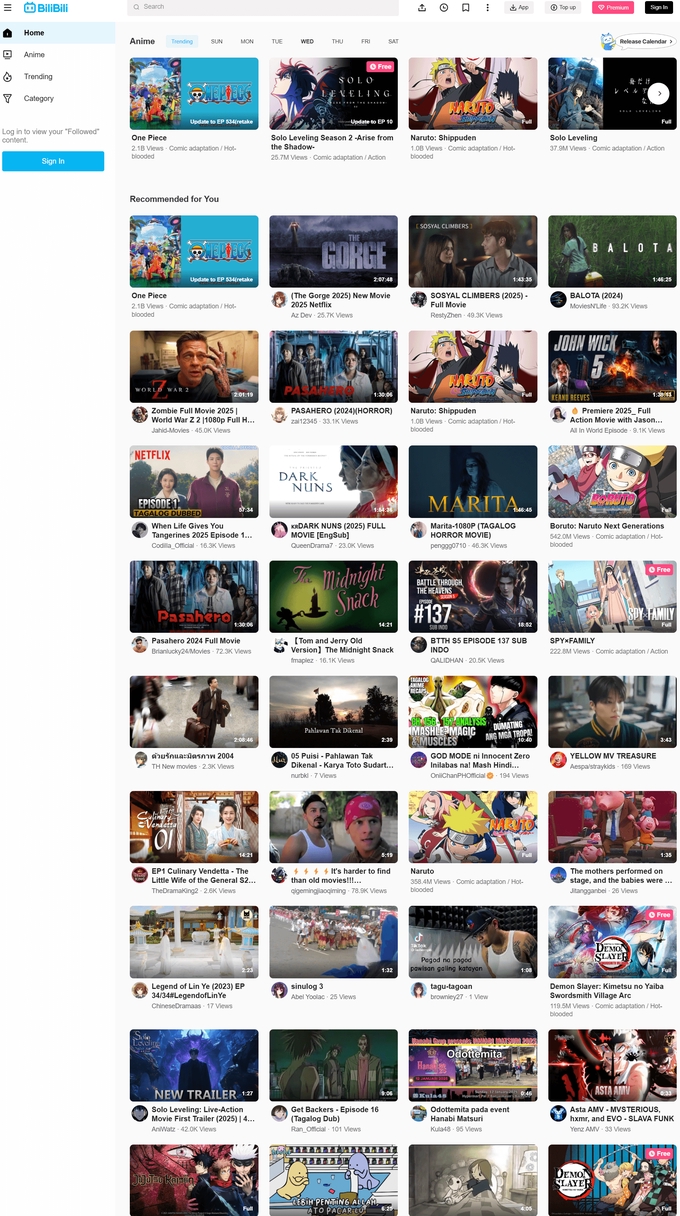Open The Midnight Snack thumbnail
Image resolution: width=680 pixels, height=1216 pixels.
pyautogui.click(x=333, y=596)
